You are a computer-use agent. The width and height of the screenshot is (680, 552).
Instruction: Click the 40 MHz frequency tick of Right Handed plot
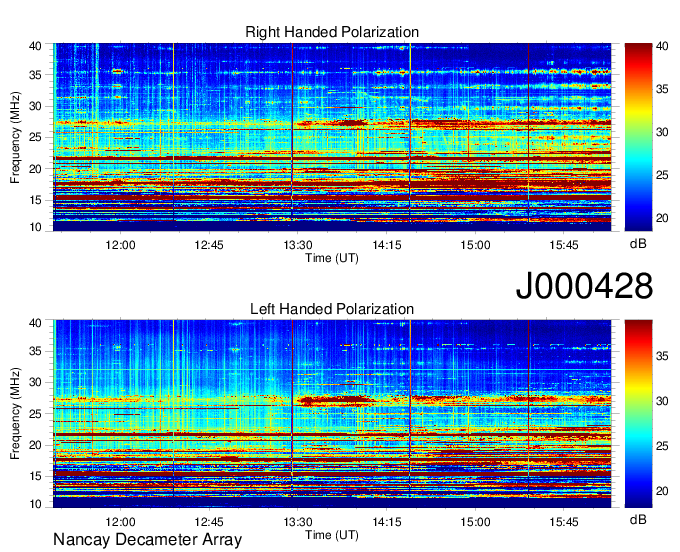pos(35,46)
